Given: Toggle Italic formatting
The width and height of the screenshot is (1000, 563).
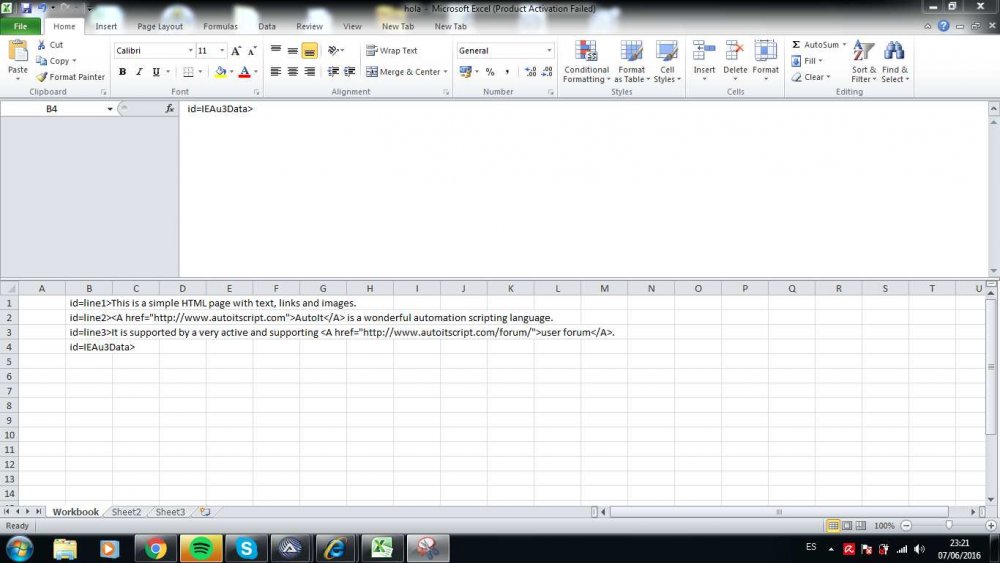Looking at the screenshot, I should (139, 71).
